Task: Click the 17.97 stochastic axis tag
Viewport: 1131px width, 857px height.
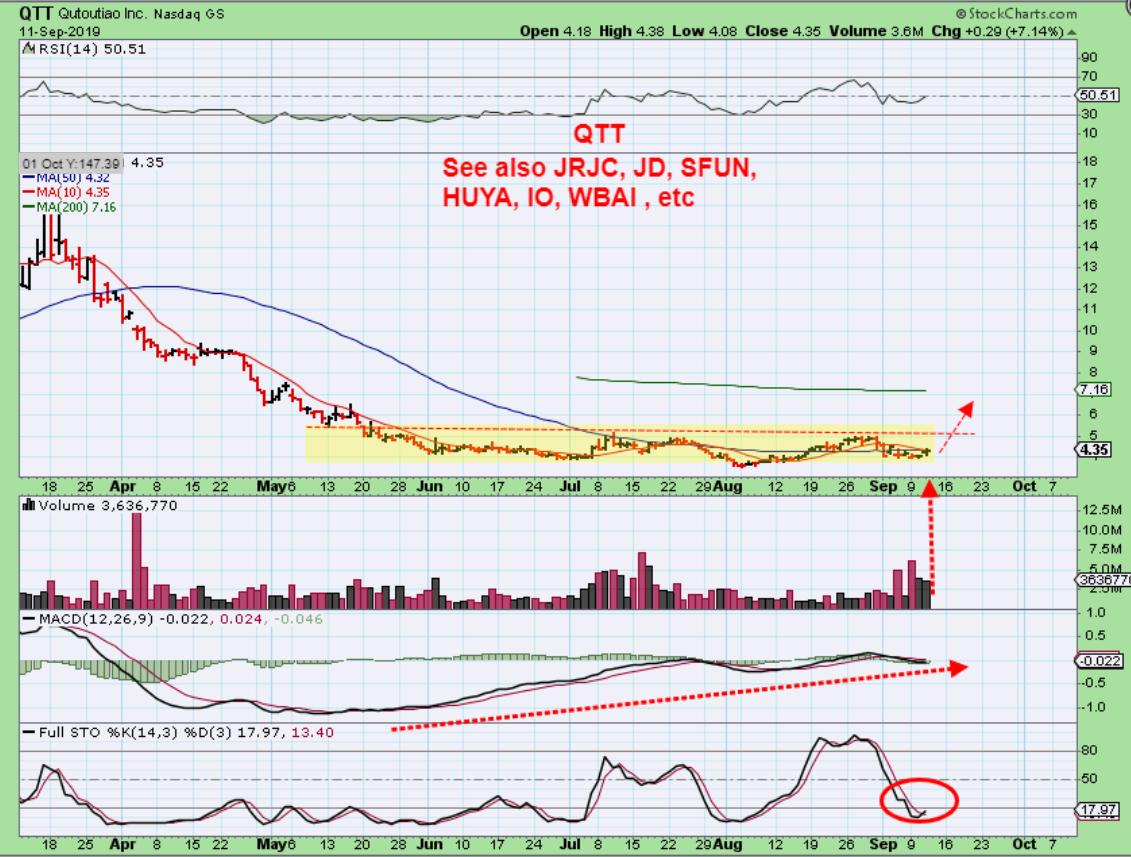Action: point(1098,810)
